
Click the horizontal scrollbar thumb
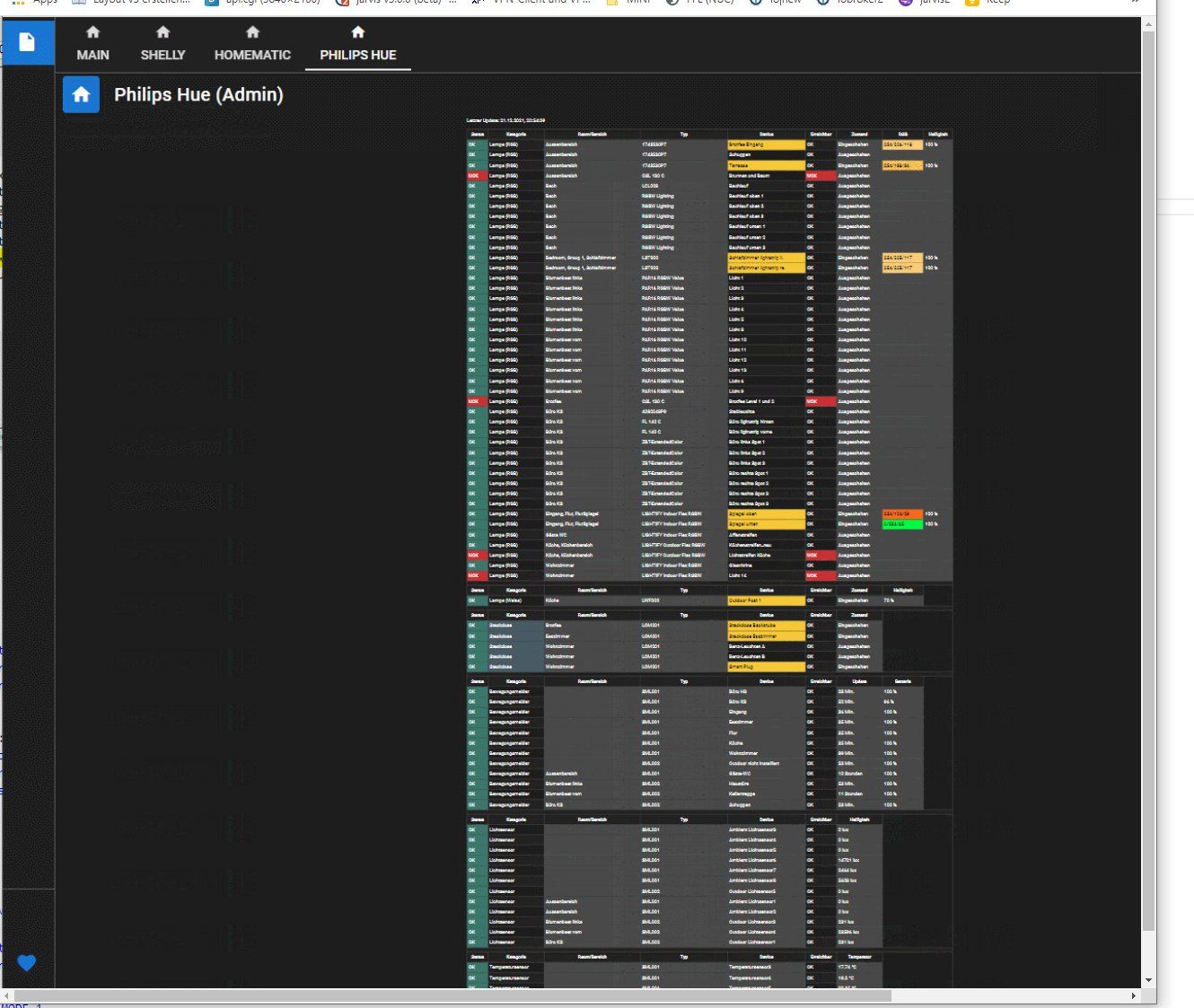pyautogui.click(x=453, y=995)
